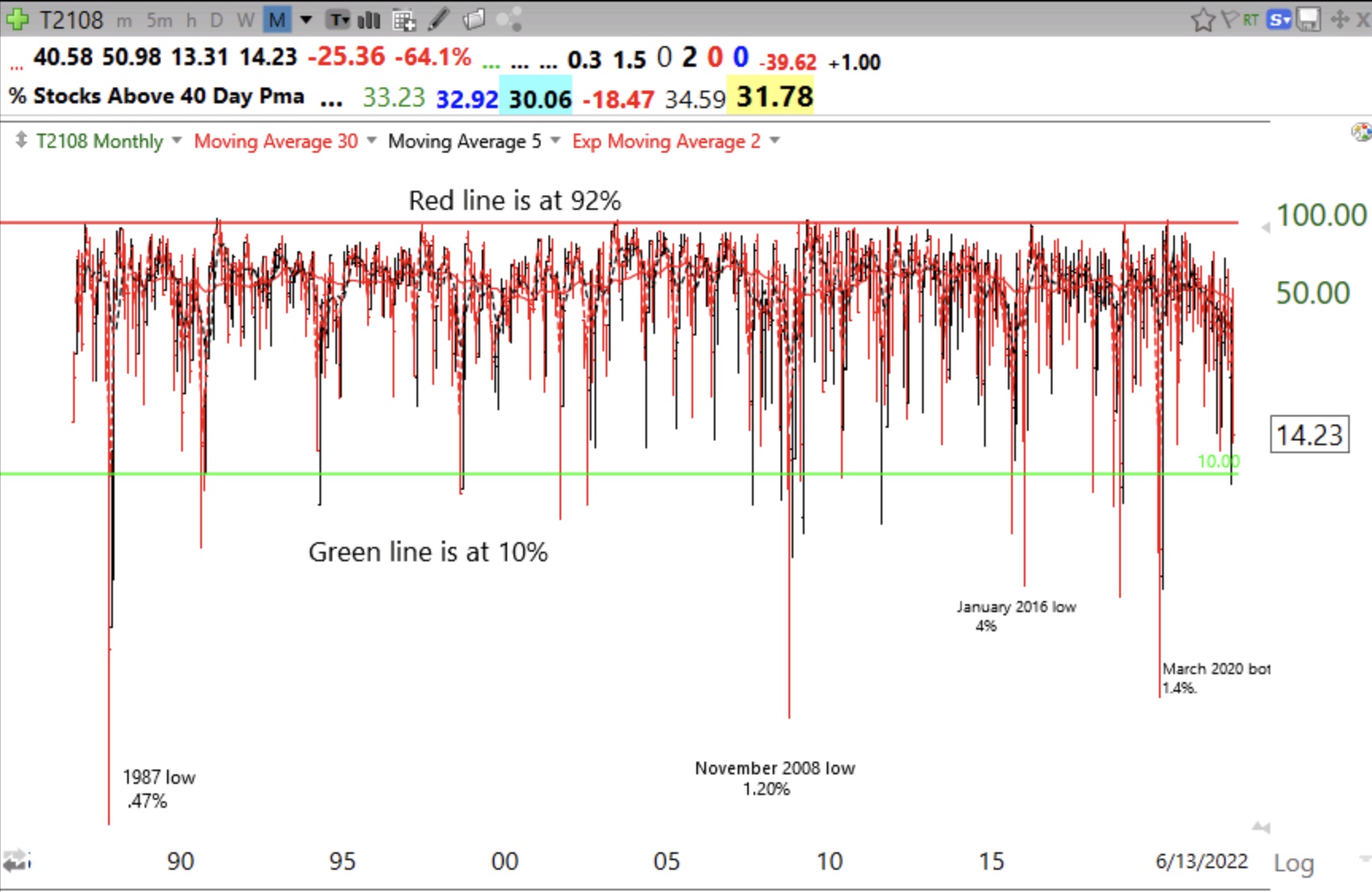Click the flag icon in toolbar
1372x892 pixels.
click(x=1229, y=20)
